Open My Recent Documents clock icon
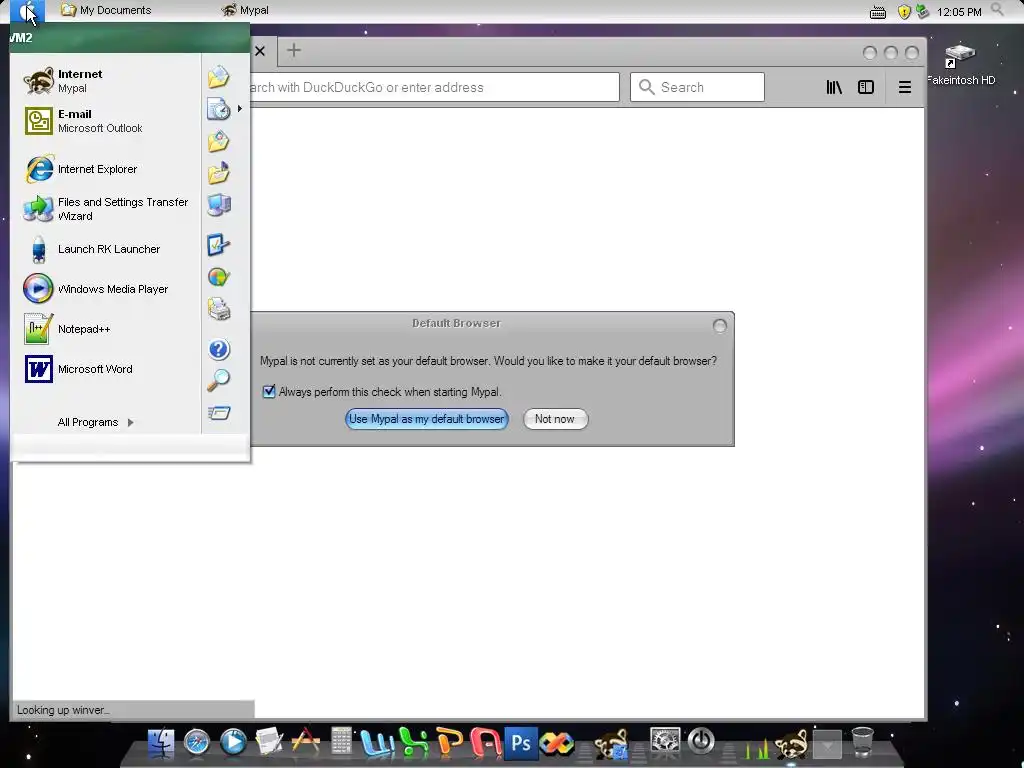The width and height of the screenshot is (1024, 768). (x=219, y=109)
